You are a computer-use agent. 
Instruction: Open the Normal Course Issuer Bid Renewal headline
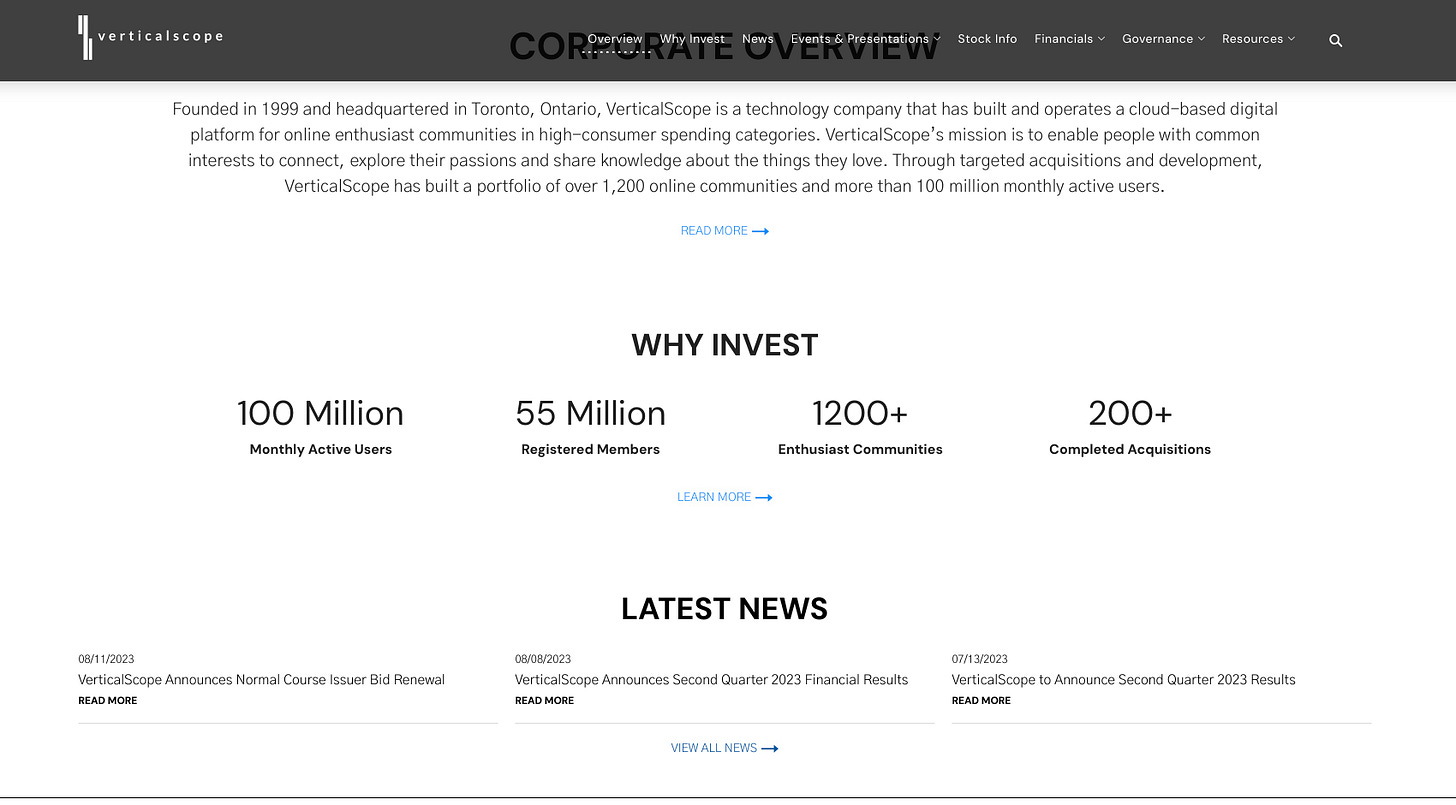(262, 680)
